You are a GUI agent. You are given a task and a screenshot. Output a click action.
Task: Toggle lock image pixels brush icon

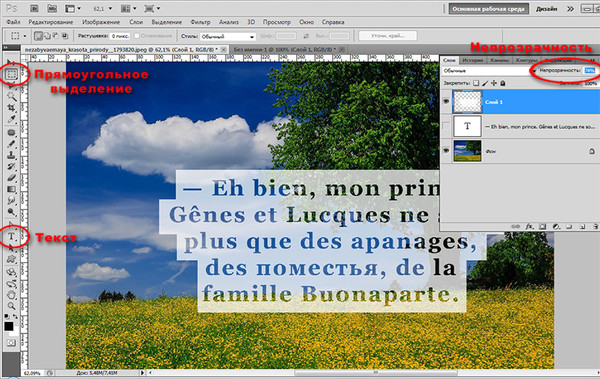[x=485, y=83]
